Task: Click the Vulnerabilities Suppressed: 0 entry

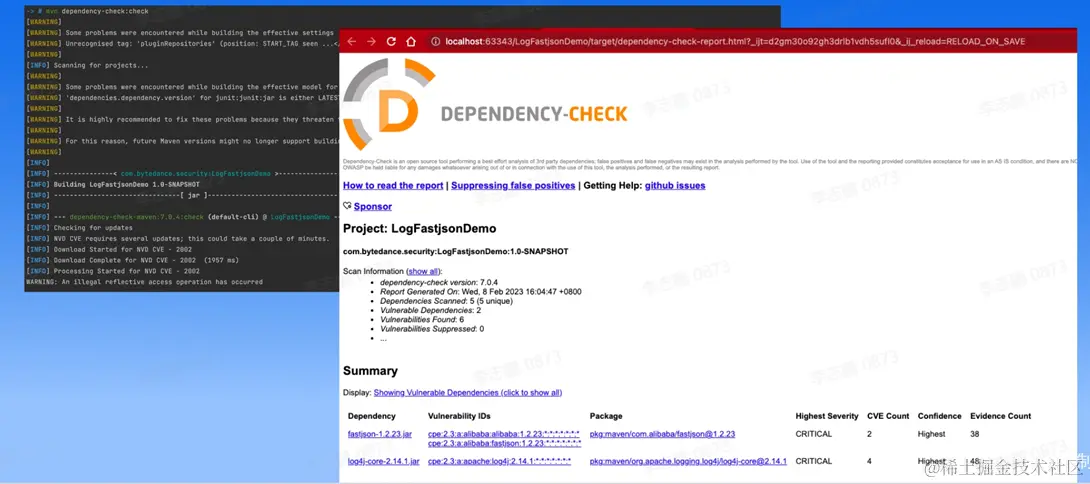Action: (x=432, y=329)
